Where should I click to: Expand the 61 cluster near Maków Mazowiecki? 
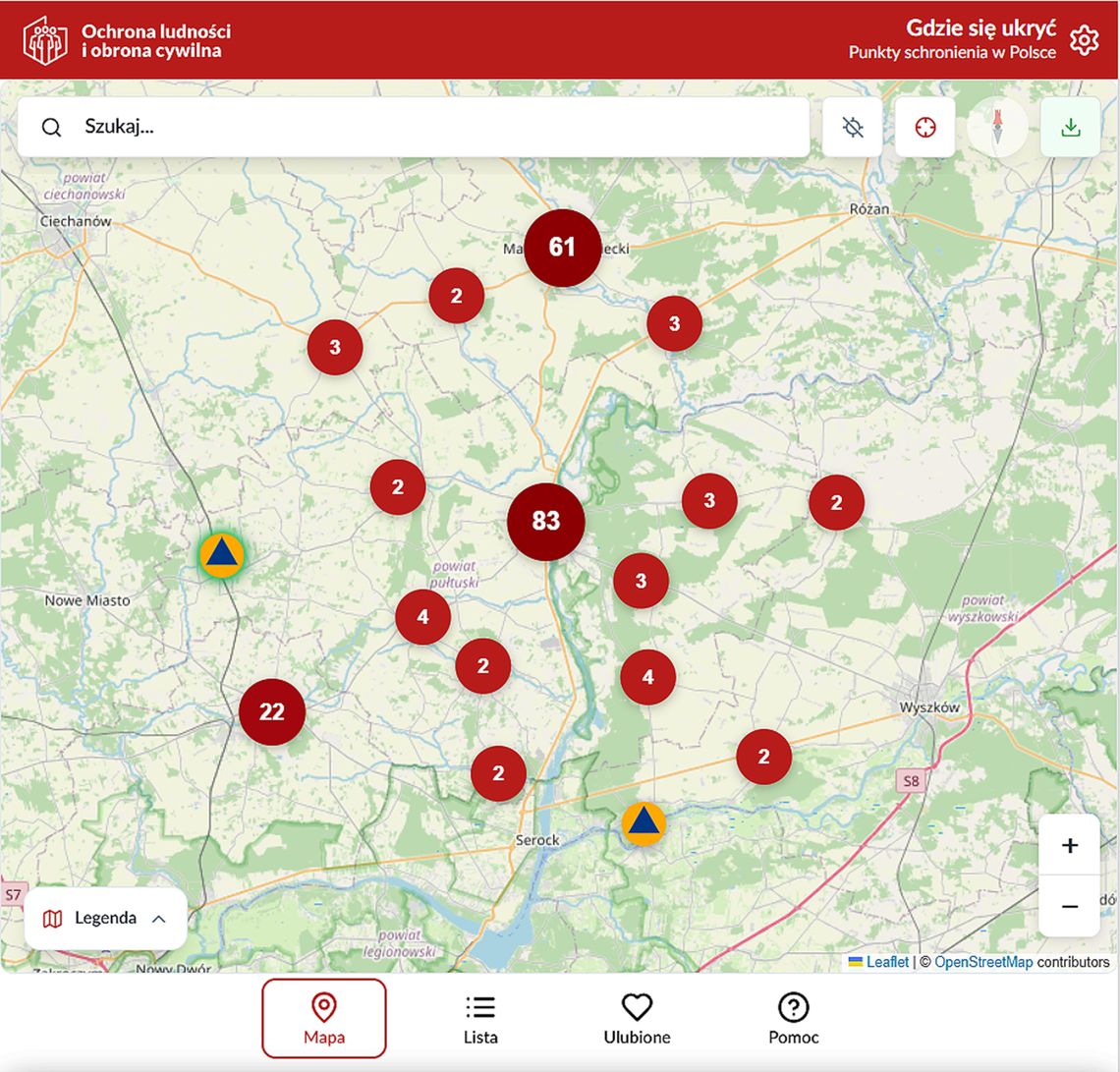click(561, 248)
